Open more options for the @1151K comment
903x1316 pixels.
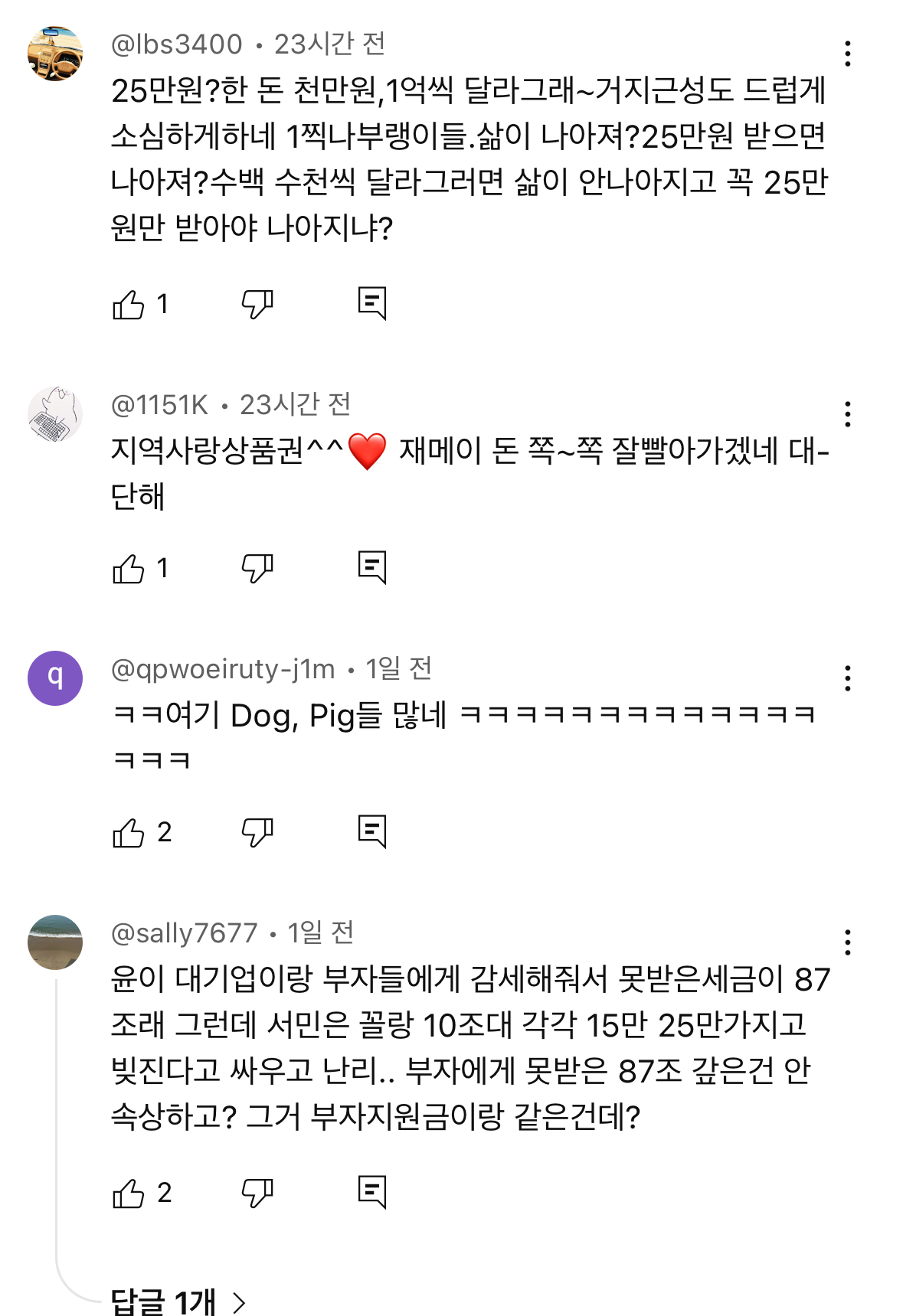pyautogui.click(x=847, y=414)
